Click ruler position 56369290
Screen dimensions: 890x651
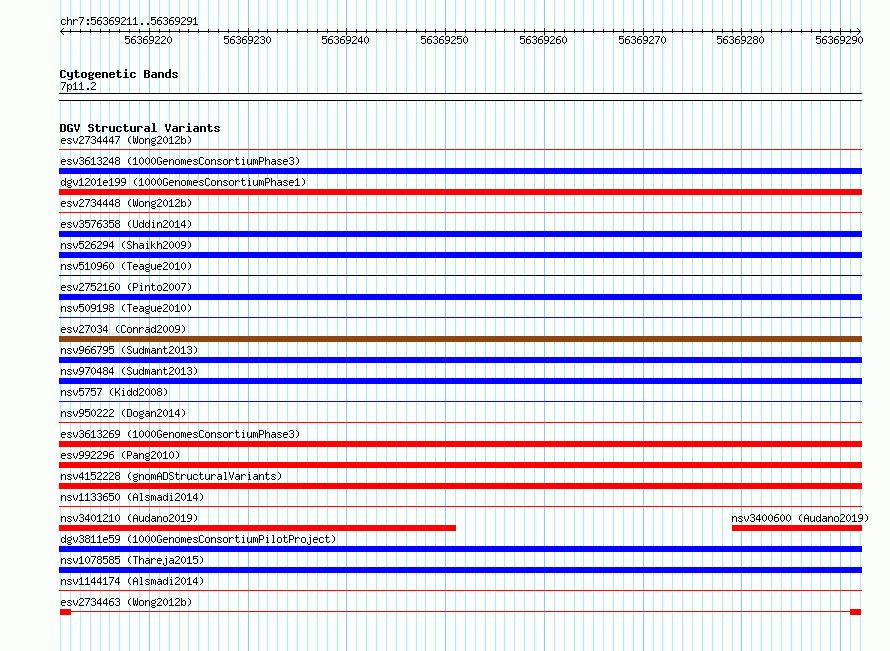(839, 40)
